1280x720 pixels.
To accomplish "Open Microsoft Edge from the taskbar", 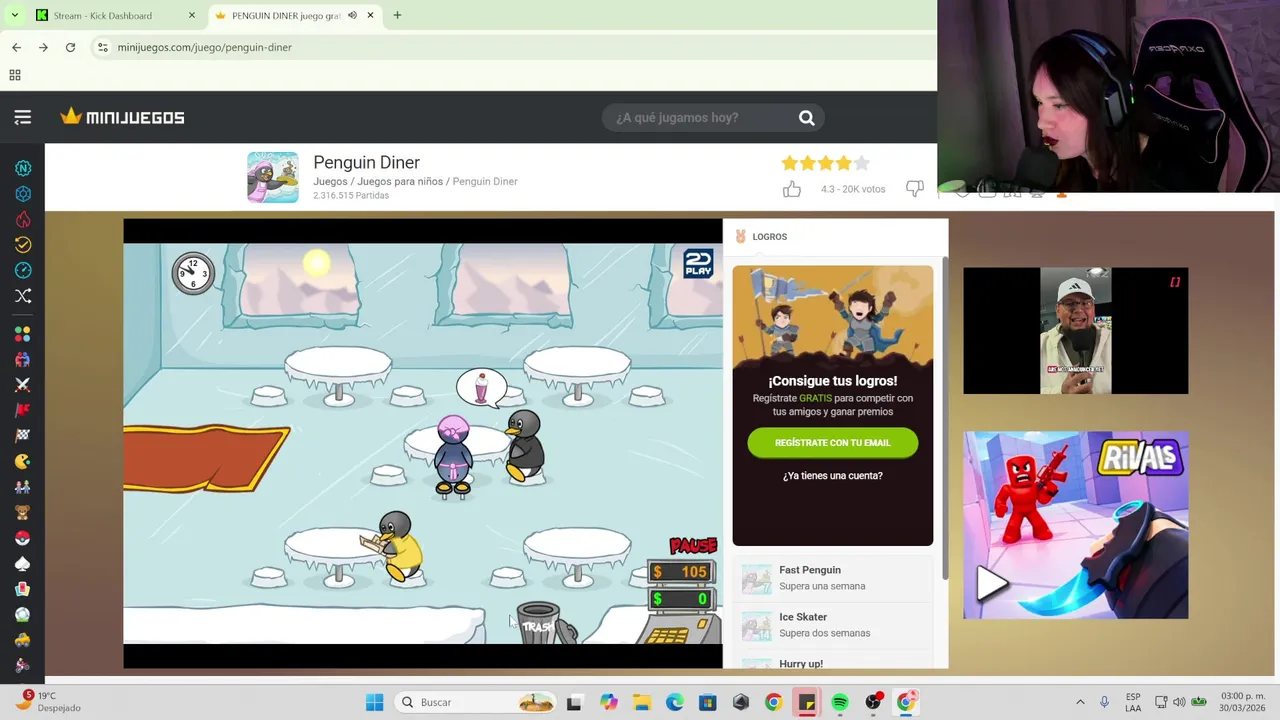I will (674, 702).
